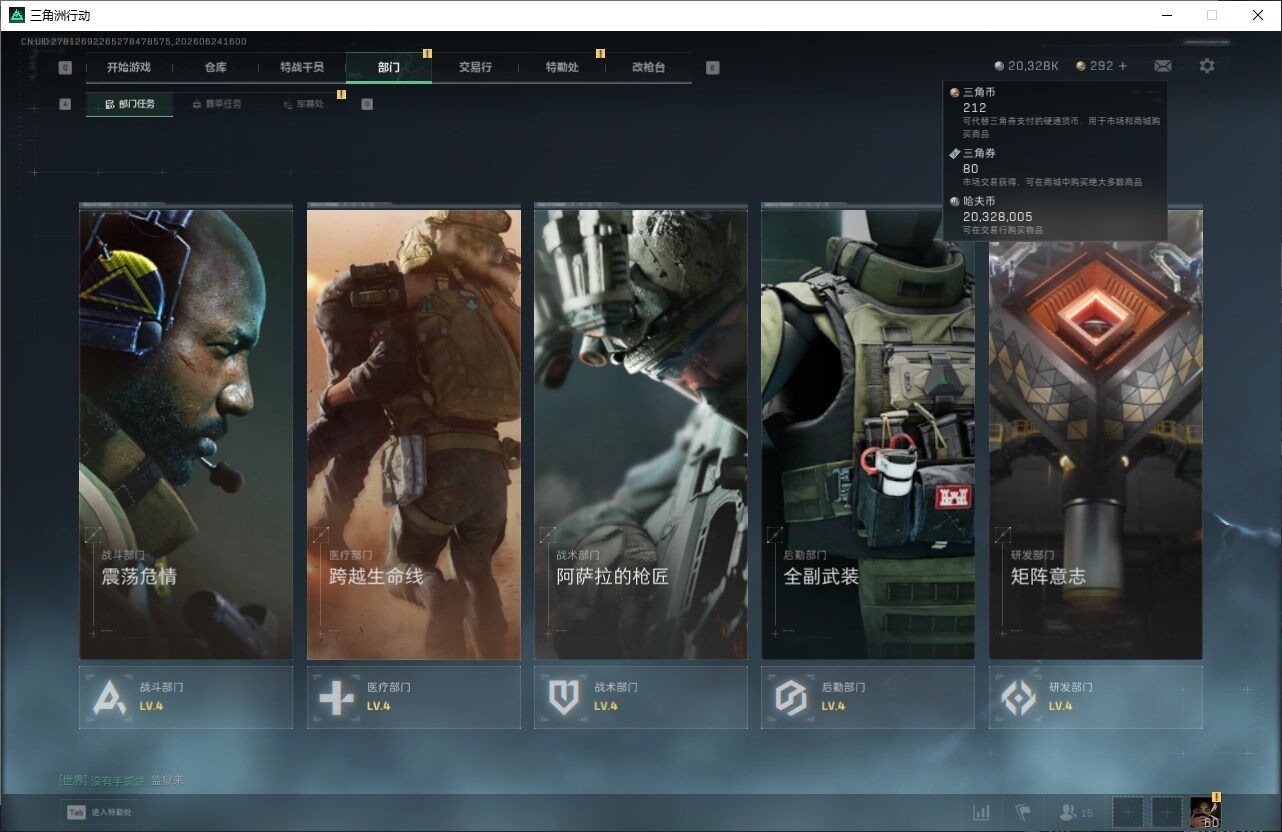Click the first empty squad slot plus

coord(1128,813)
